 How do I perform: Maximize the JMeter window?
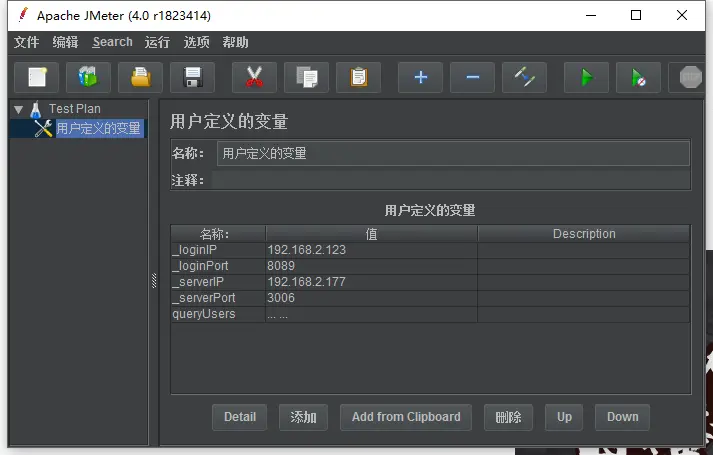[636, 15]
